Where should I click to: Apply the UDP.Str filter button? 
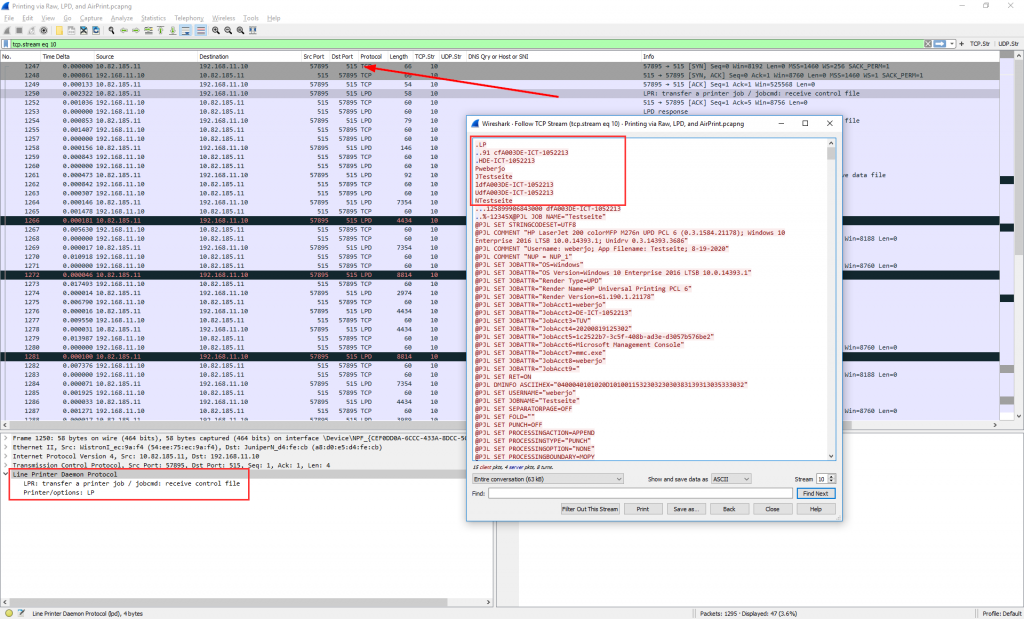pyautogui.click(x=1008, y=44)
